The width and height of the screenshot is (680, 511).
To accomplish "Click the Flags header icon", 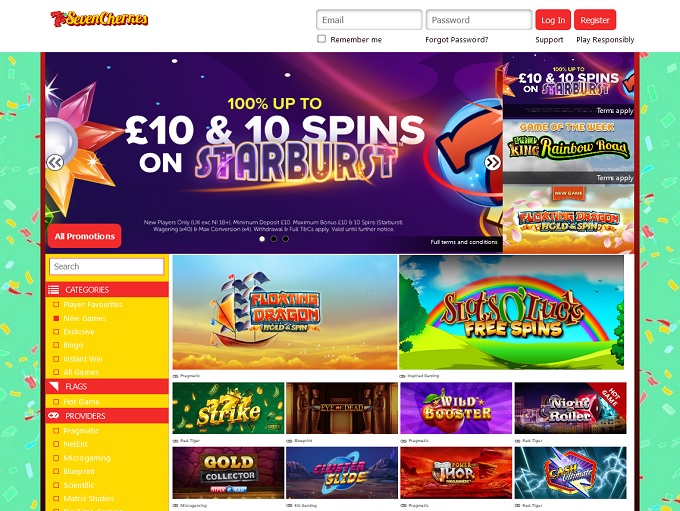I will (x=54, y=386).
